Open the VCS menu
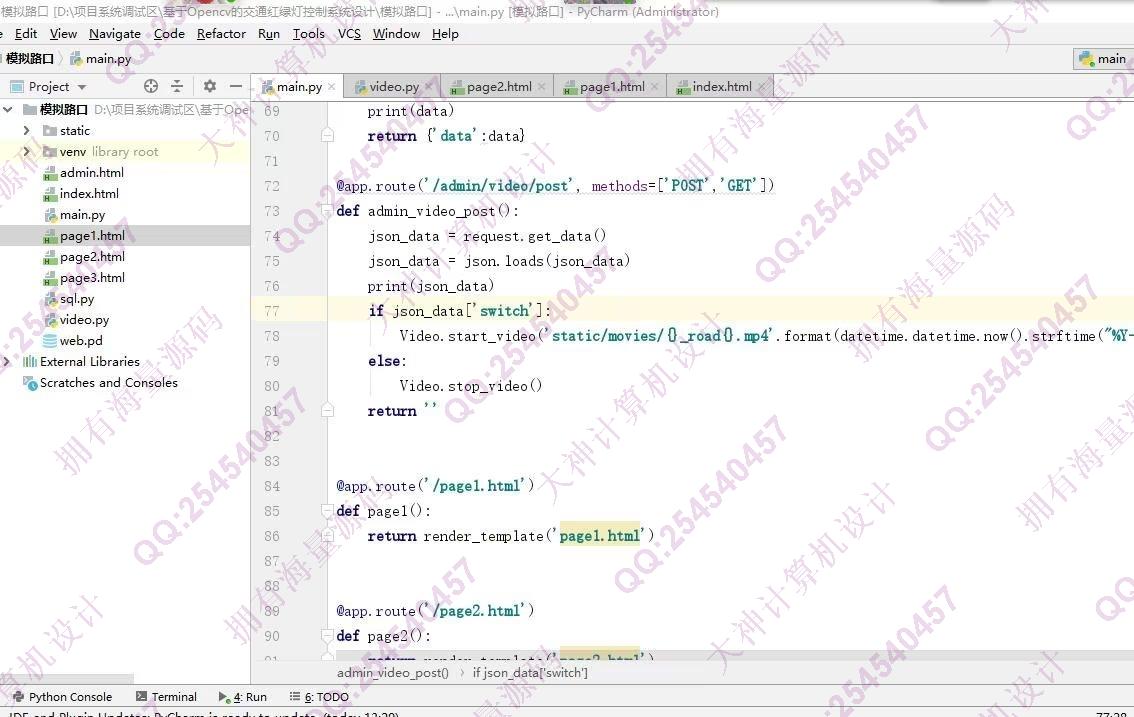The height and width of the screenshot is (717, 1134). pos(349,34)
